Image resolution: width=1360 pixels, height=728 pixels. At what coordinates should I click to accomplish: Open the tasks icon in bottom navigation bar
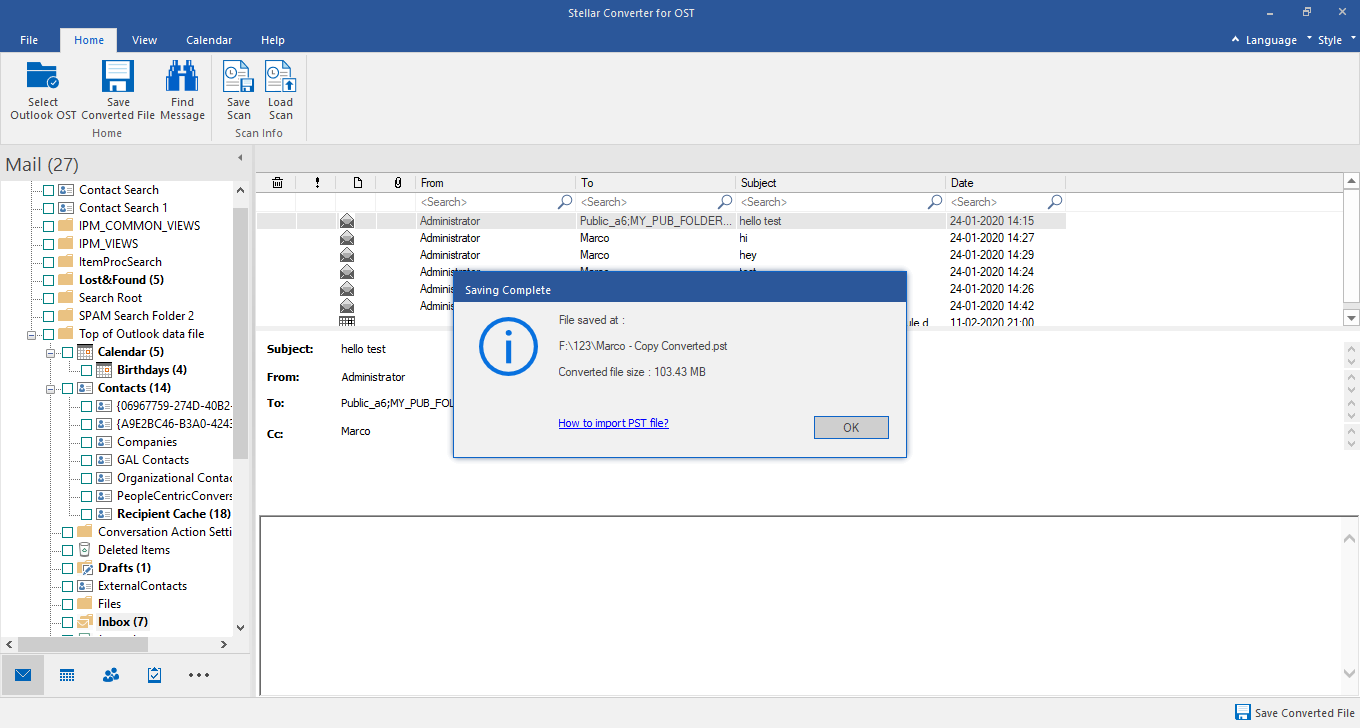pyautogui.click(x=155, y=675)
